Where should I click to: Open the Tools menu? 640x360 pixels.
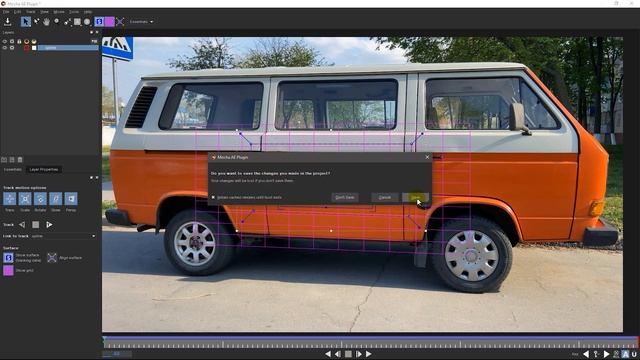point(74,12)
